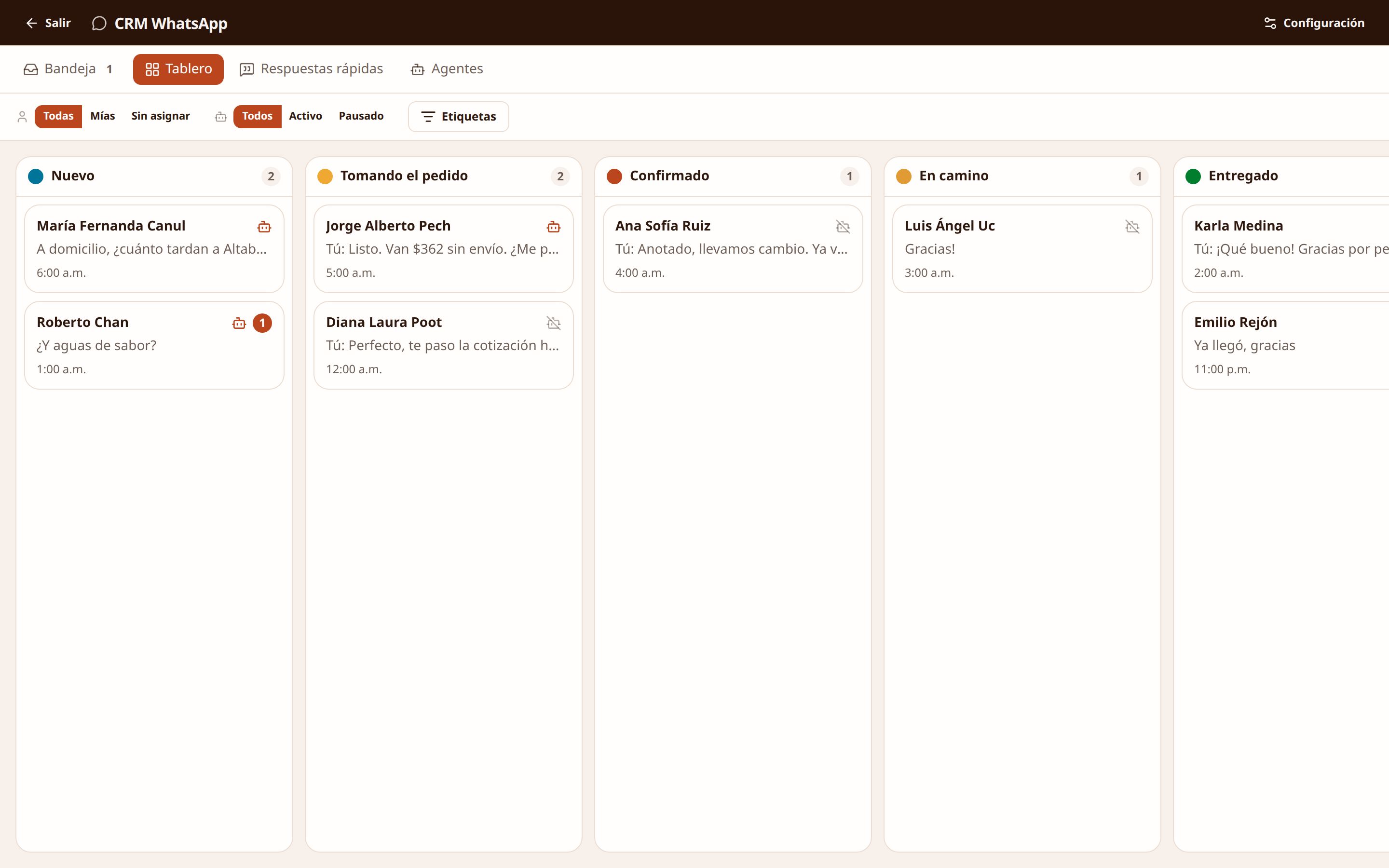Switch to the Bandeja tab
Viewport: 1389px width, 868px height.
click(68, 69)
